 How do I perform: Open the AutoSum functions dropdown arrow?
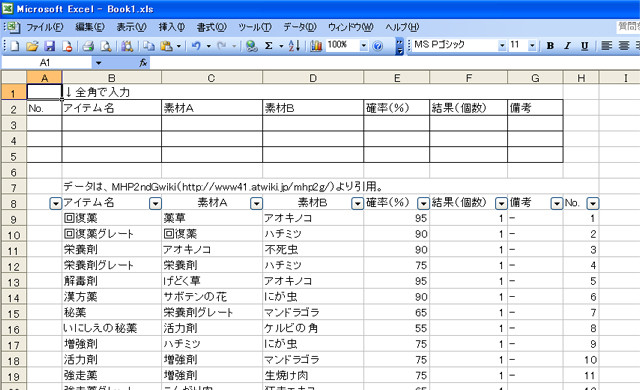tap(281, 46)
